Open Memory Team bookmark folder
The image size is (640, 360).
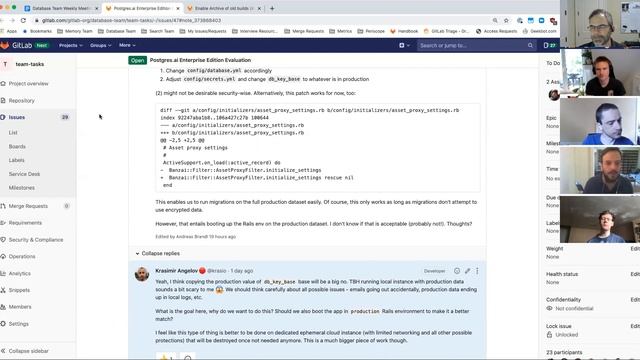pos(75,31)
